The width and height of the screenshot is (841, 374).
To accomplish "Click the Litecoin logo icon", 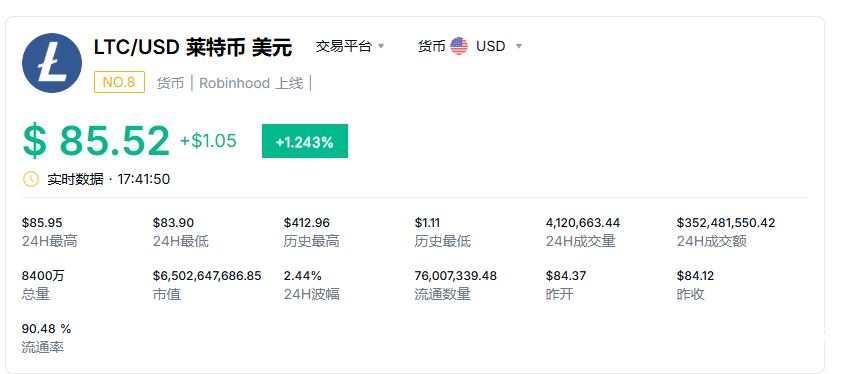I will (x=52, y=63).
